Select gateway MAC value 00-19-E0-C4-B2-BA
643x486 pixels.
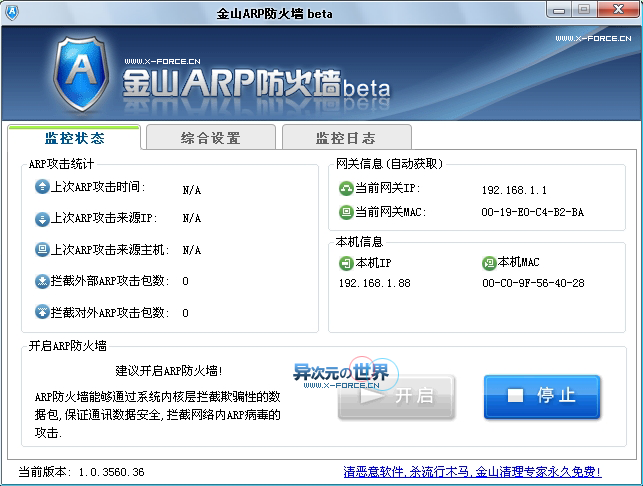pyautogui.click(x=532, y=212)
